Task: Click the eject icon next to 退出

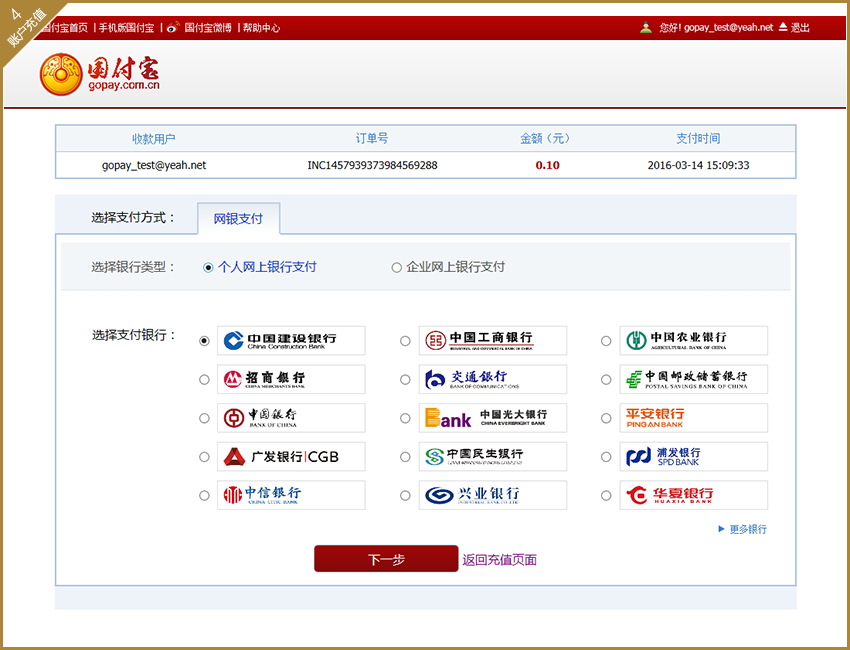Action: click(783, 27)
